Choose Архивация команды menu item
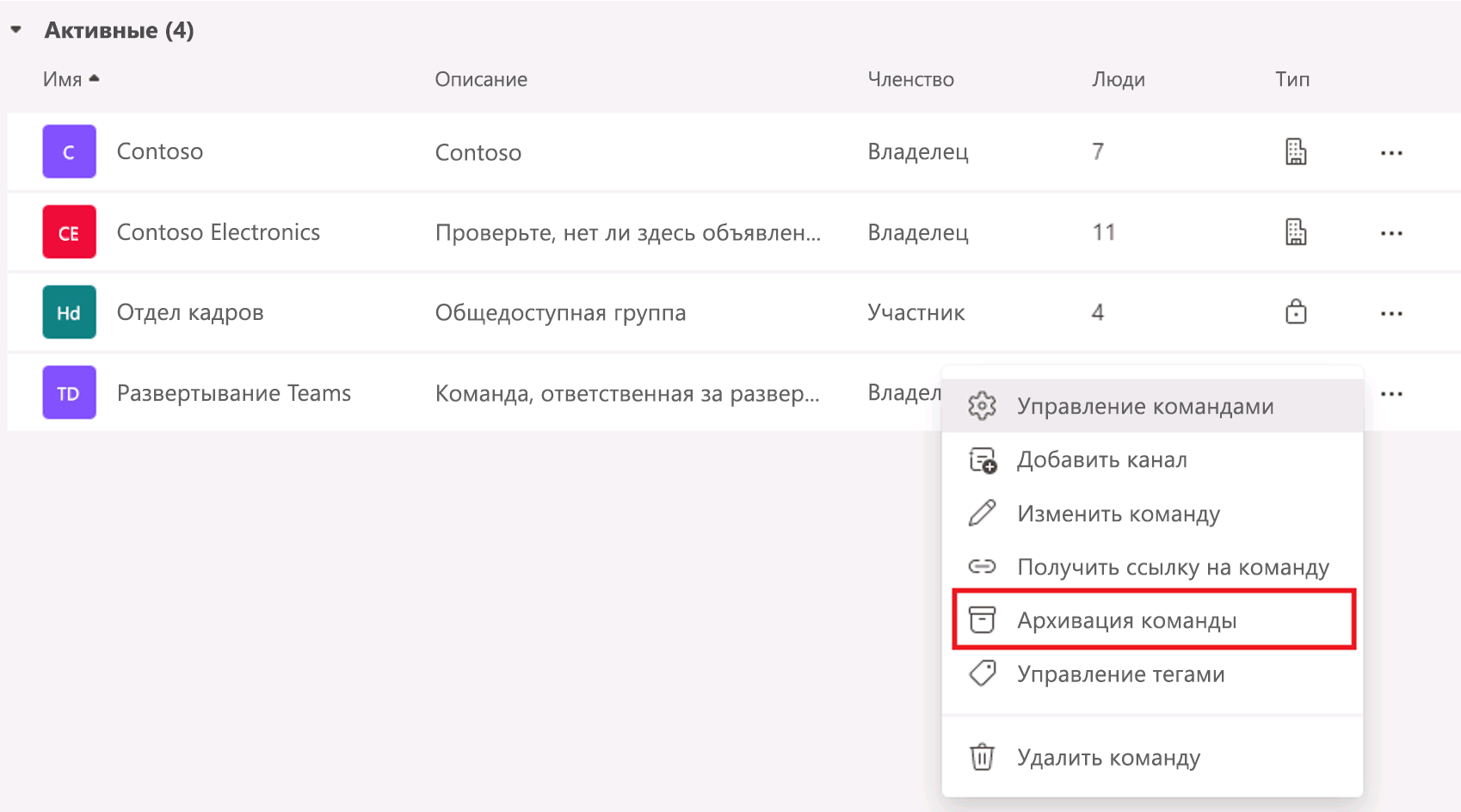The width and height of the screenshot is (1461, 812). [x=1153, y=620]
